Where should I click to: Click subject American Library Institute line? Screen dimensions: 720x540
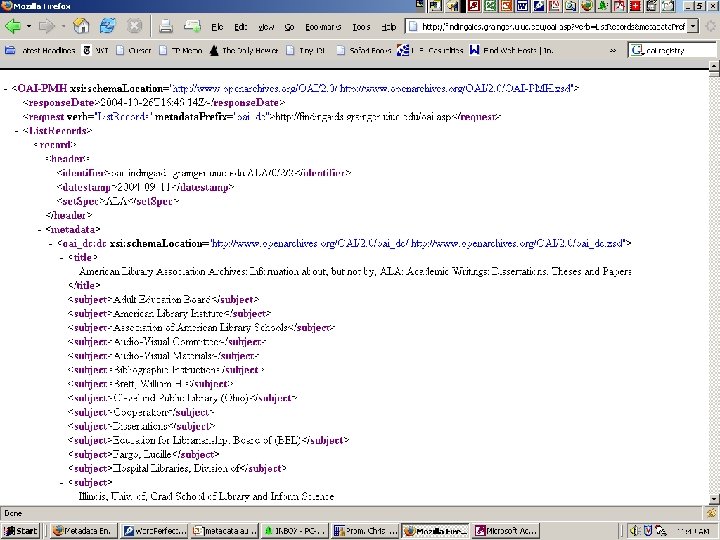tap(169, 314)
